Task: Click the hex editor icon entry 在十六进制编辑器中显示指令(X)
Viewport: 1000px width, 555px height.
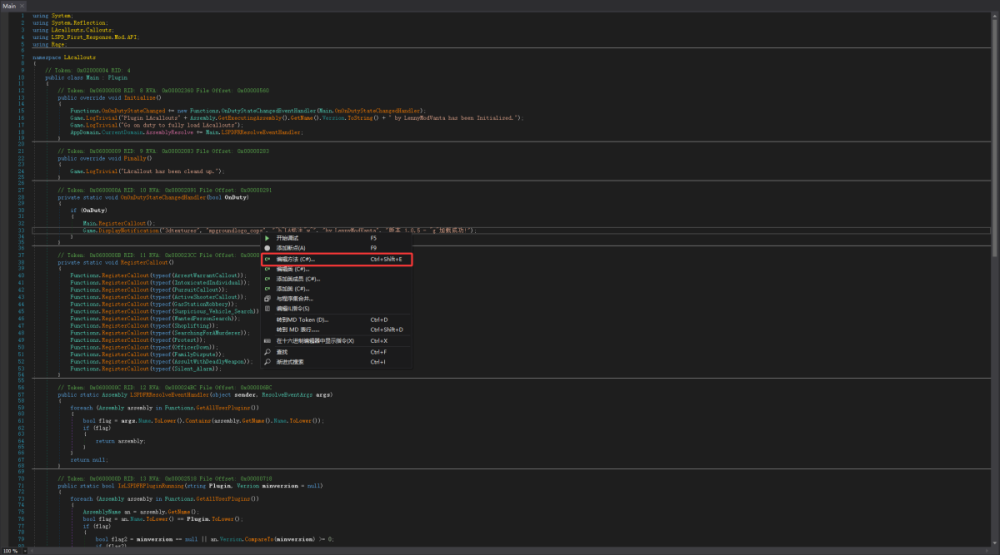Action: (x=336, y=341)
